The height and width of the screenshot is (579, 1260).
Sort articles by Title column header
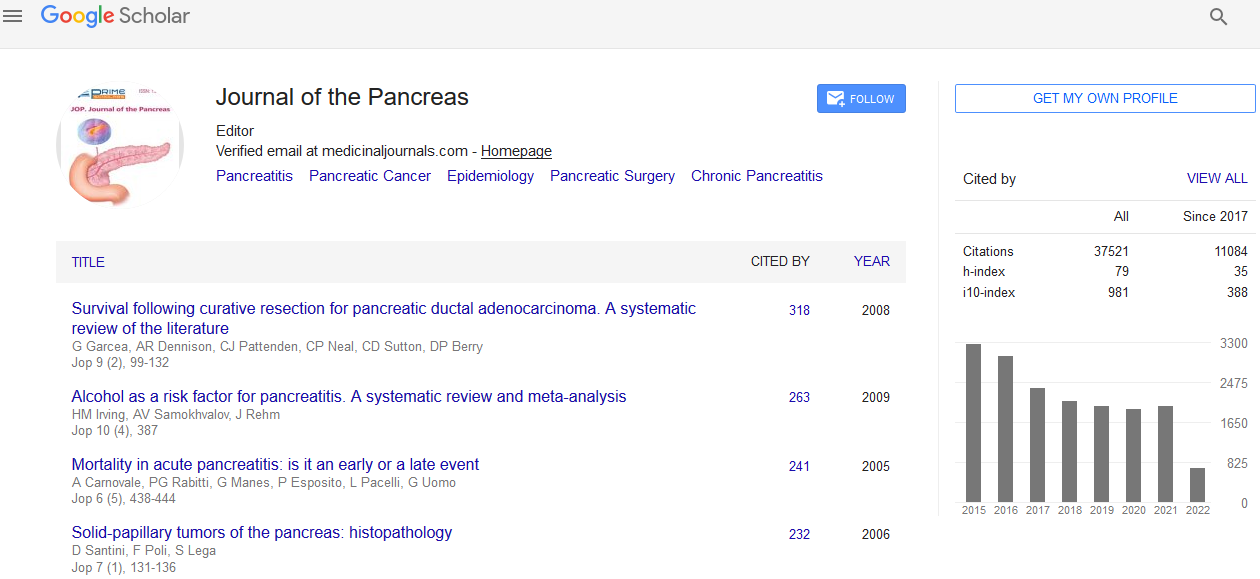[88, 262]
